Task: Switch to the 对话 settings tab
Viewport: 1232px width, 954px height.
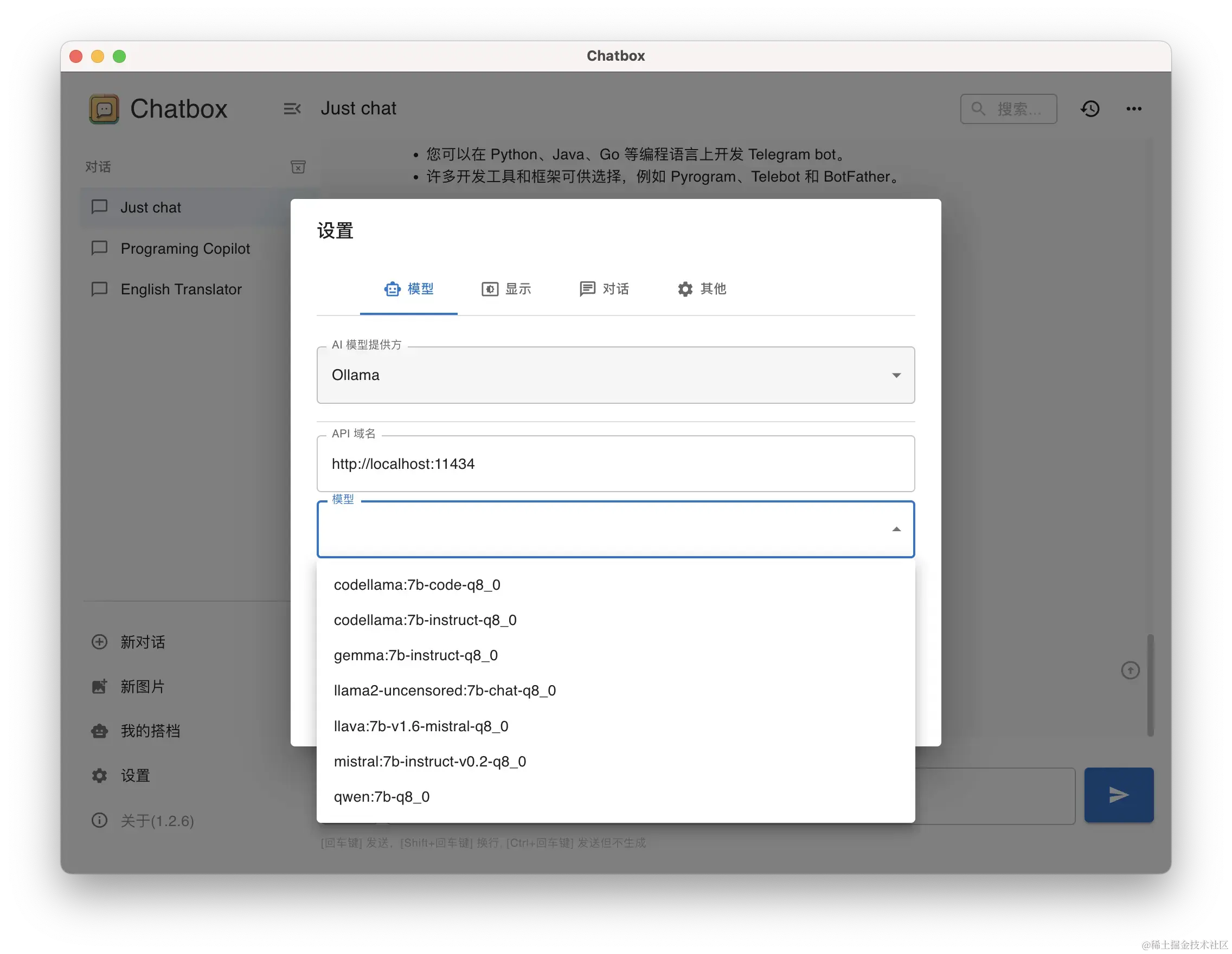Action: (x=604, y=289)
